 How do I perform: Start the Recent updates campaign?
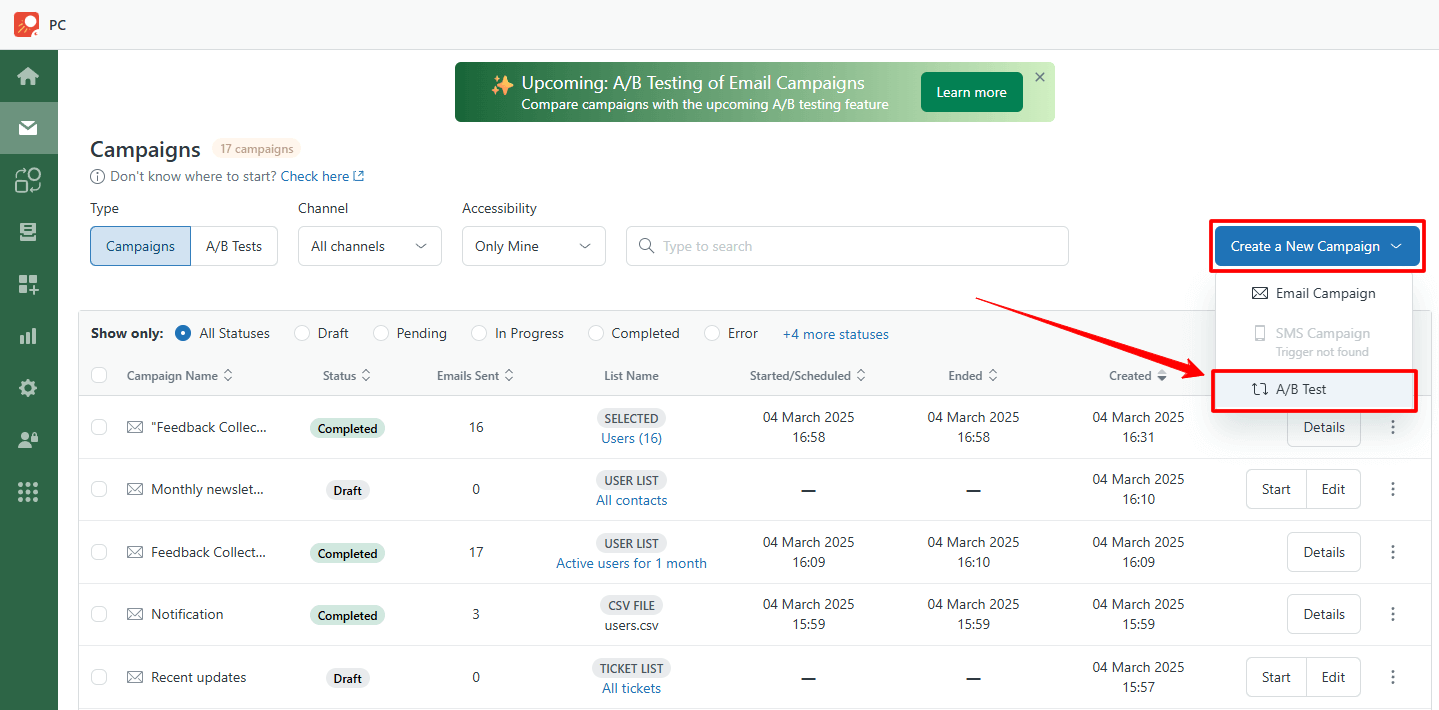[1276, 677]
